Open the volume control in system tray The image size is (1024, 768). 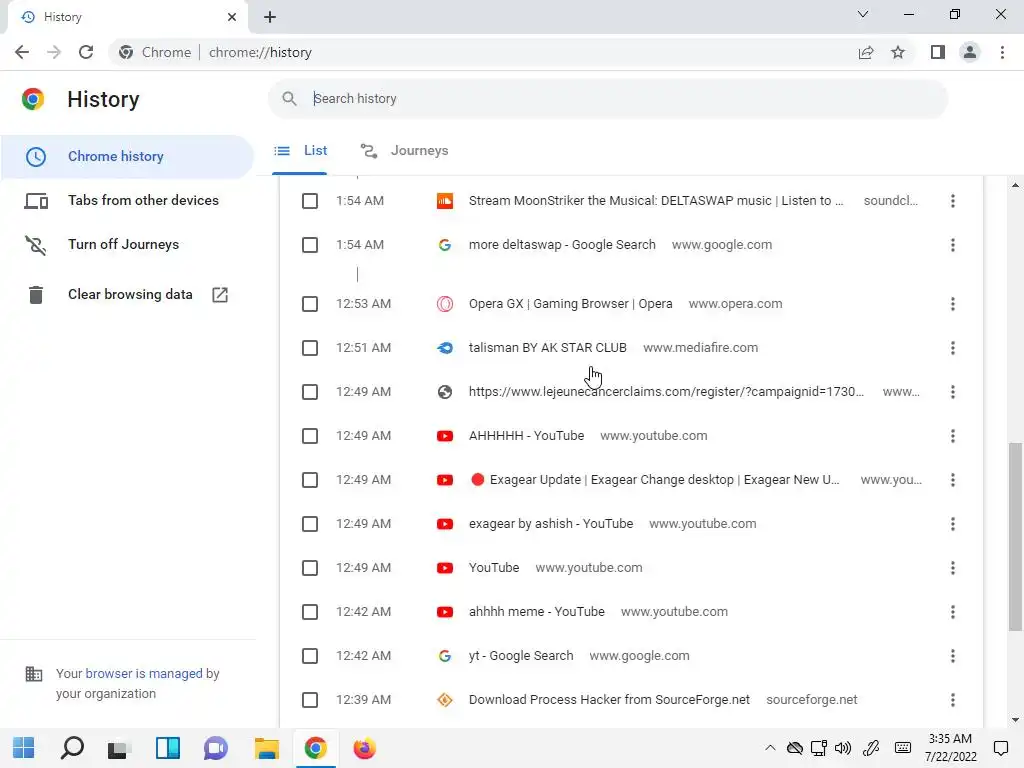click(843, 748)
